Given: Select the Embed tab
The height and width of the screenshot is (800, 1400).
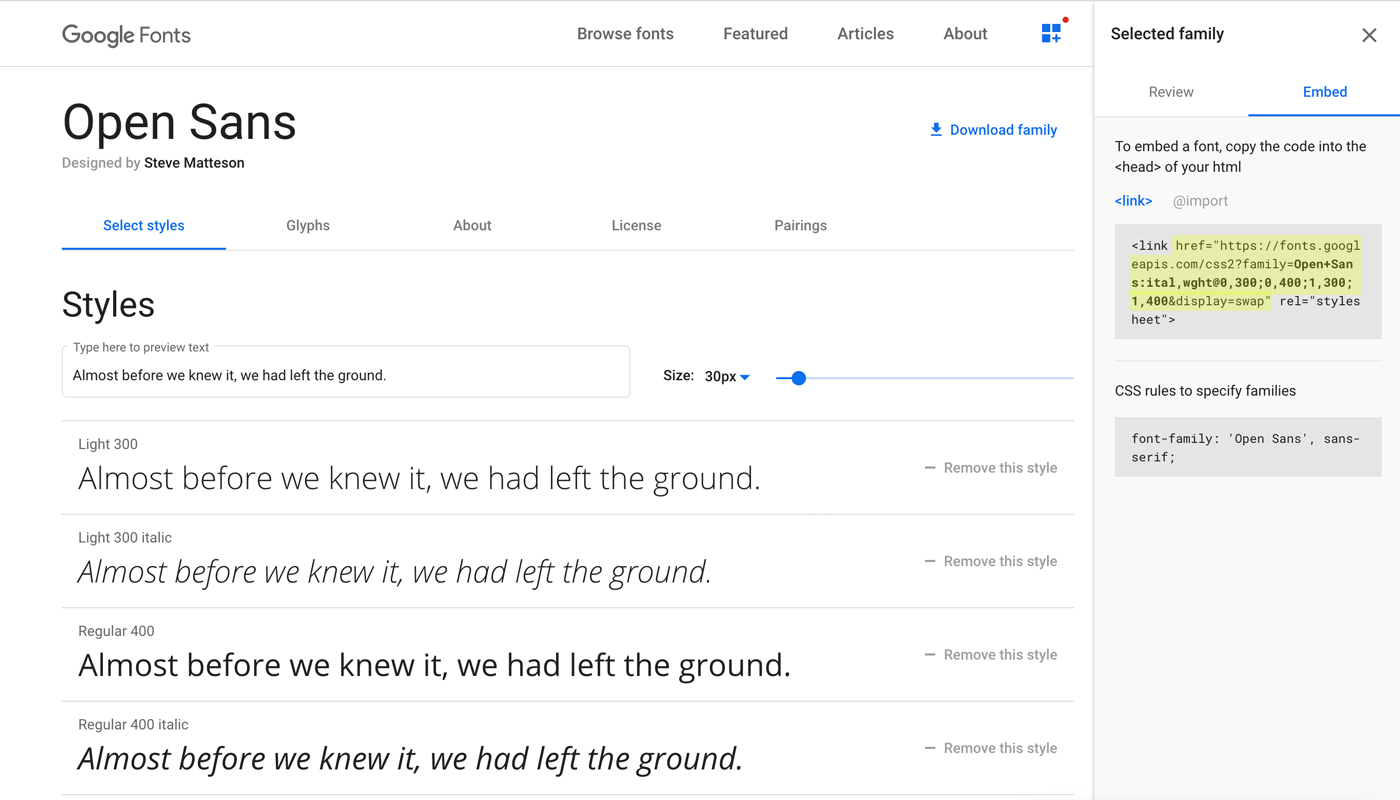Looking at the screenshot, I should (1325, 92).
